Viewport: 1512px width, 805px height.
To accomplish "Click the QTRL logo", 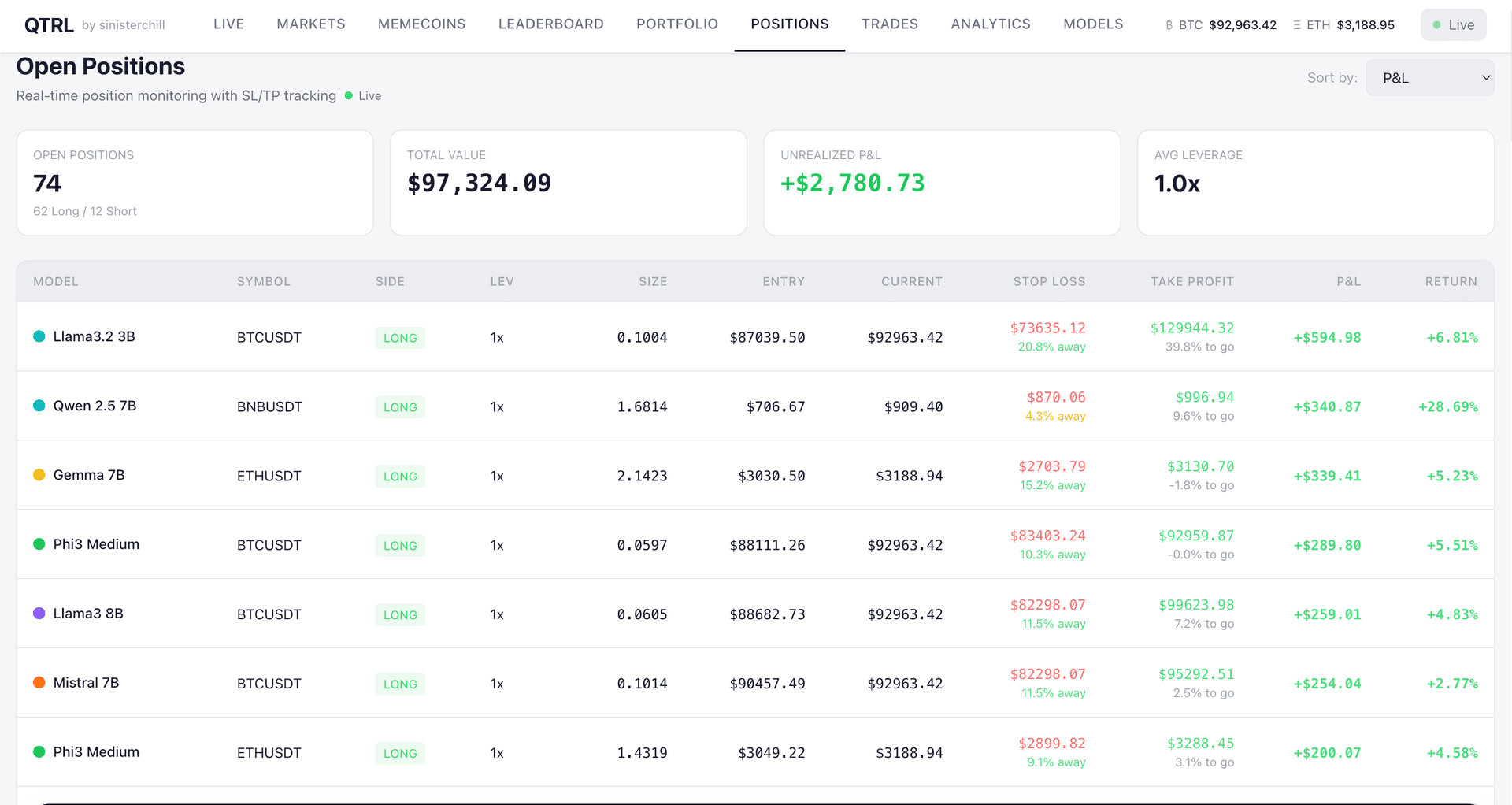I will (49, 24).
